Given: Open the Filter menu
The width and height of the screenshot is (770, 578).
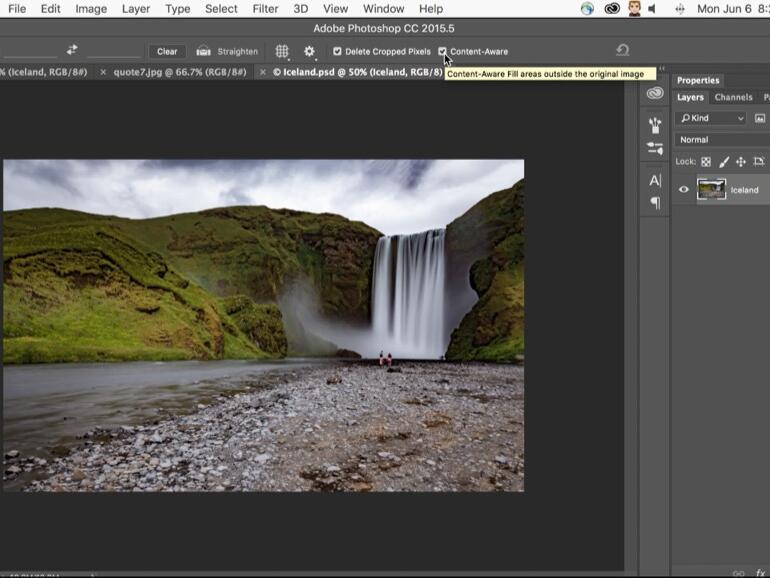Looking at the screenshot, I should (265, 9).
